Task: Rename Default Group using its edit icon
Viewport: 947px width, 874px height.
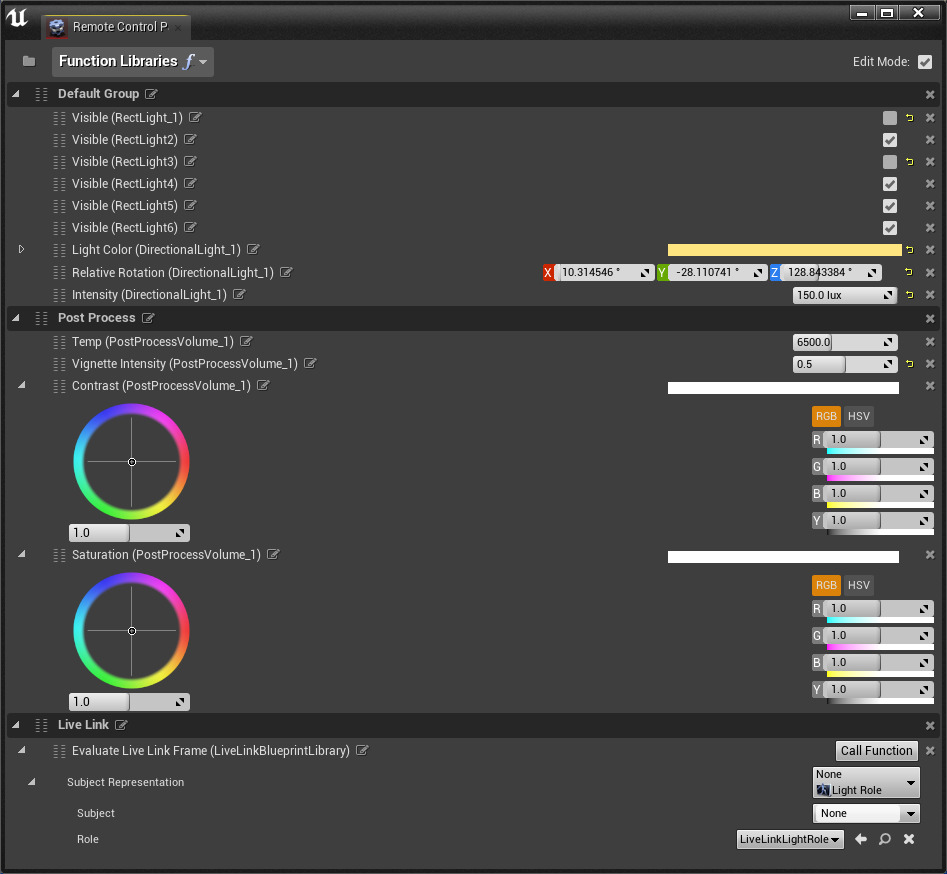Action: click(x=151, y=94)
